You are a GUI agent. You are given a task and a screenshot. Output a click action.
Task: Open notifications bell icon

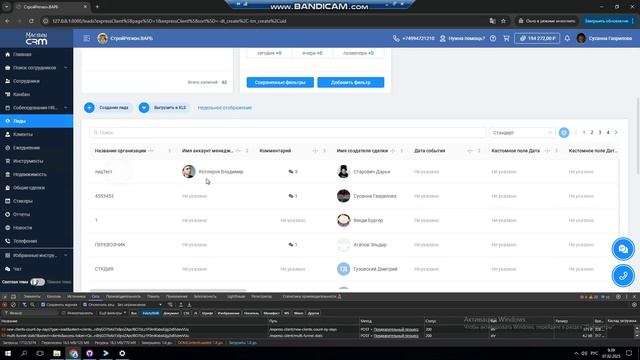567,38
